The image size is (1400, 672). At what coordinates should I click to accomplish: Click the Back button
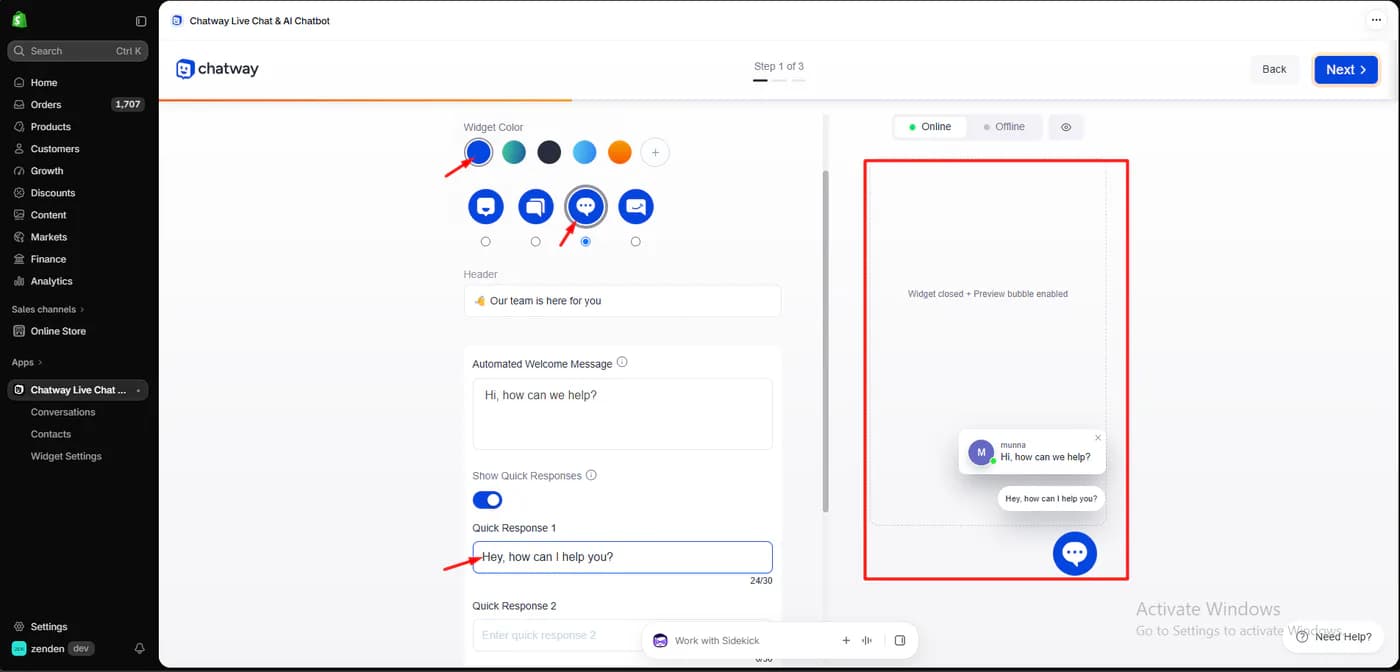[x=1274, y=69]
